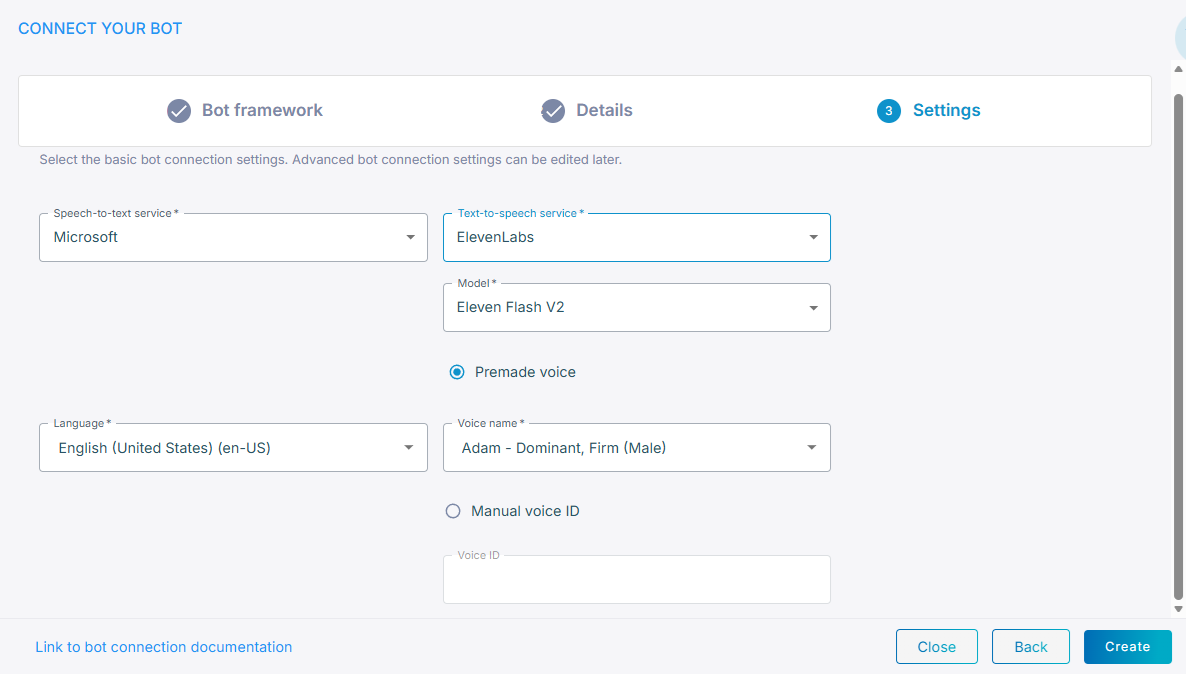Click the Bot framework step checkmark icon
The height and width of the screenshot is (674, 1186).
[x=179, y=111]
